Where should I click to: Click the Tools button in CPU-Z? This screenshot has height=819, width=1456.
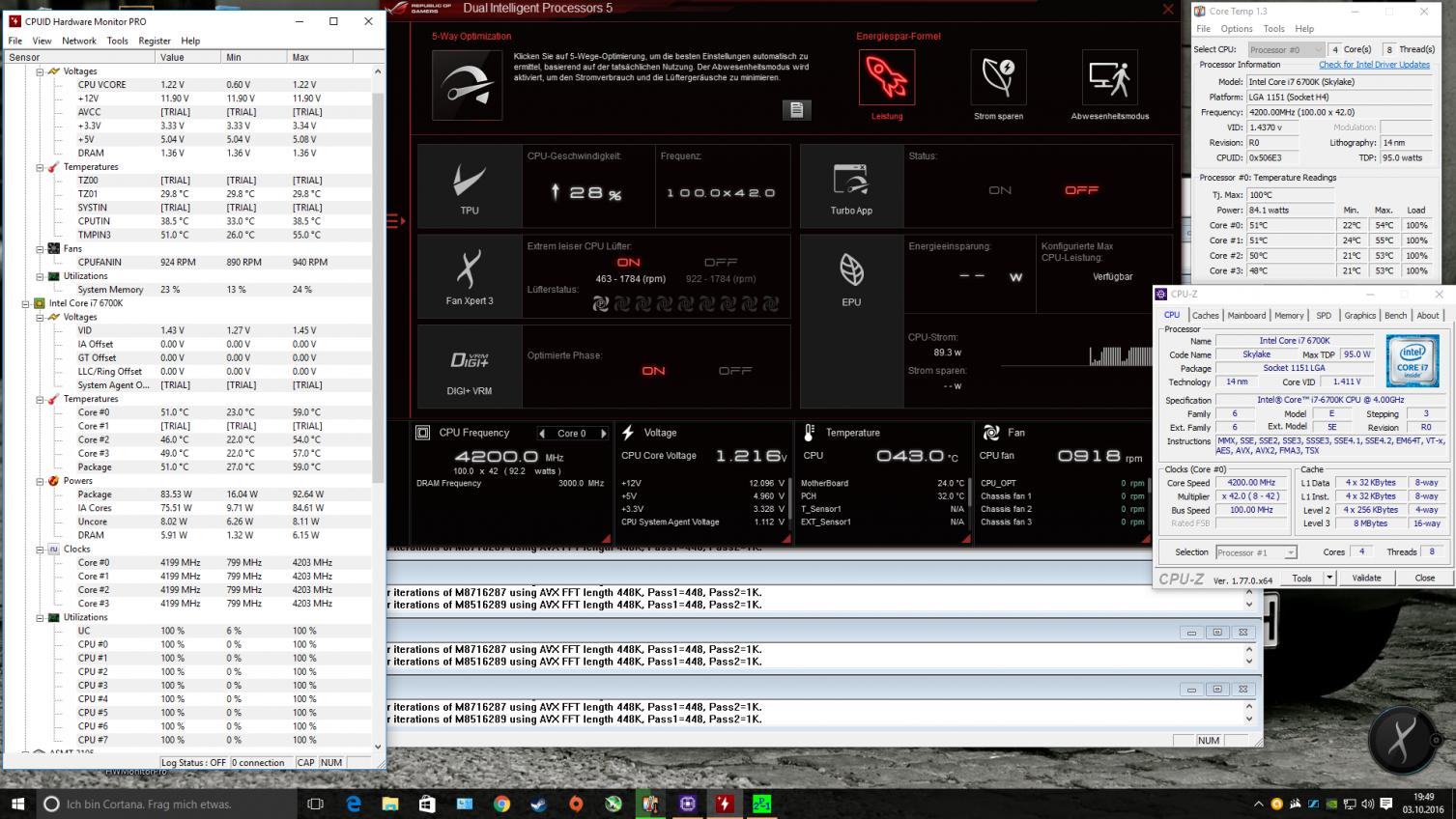tap(1301, 578)
